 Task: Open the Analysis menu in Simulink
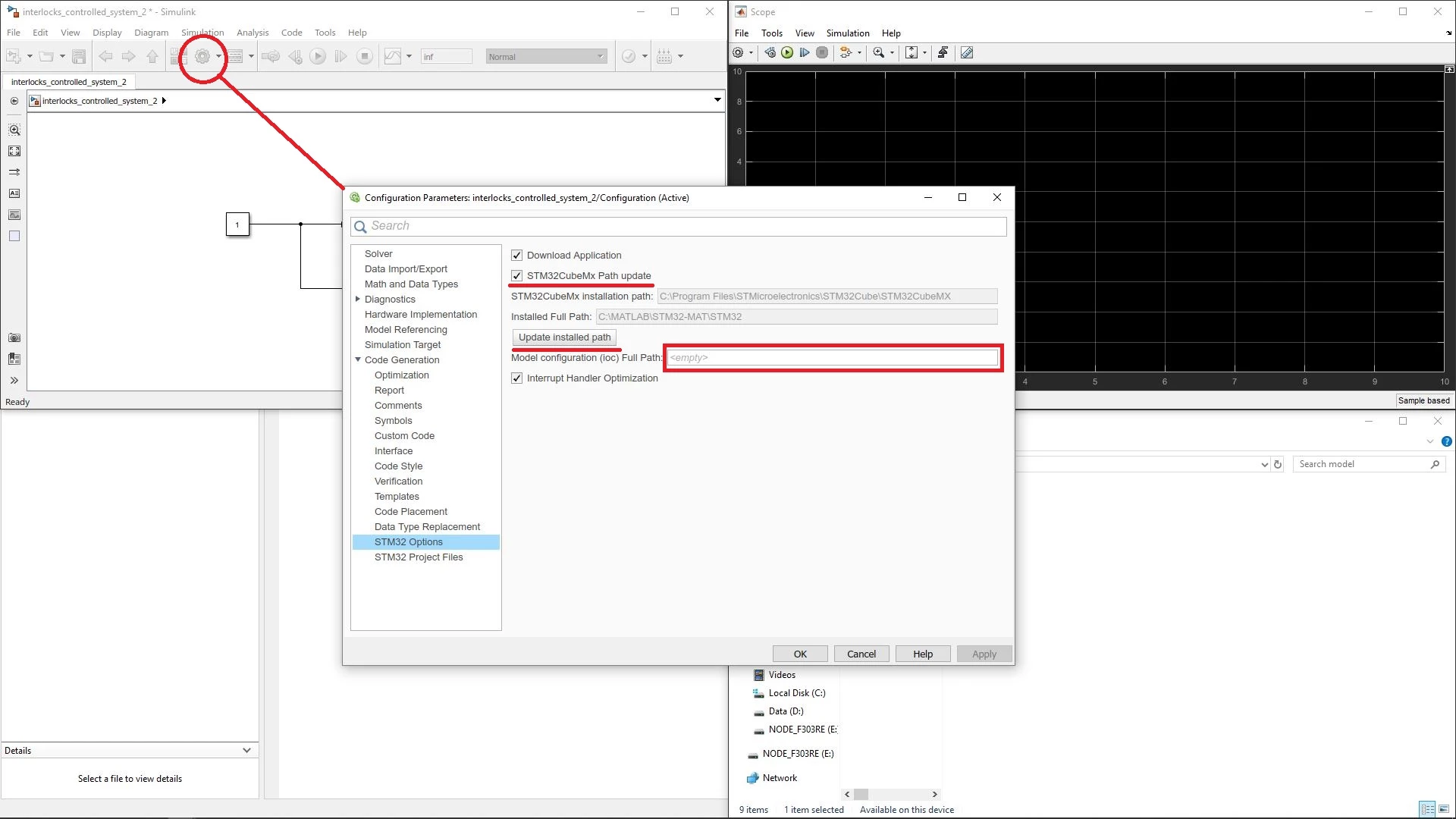pos(253,33)
